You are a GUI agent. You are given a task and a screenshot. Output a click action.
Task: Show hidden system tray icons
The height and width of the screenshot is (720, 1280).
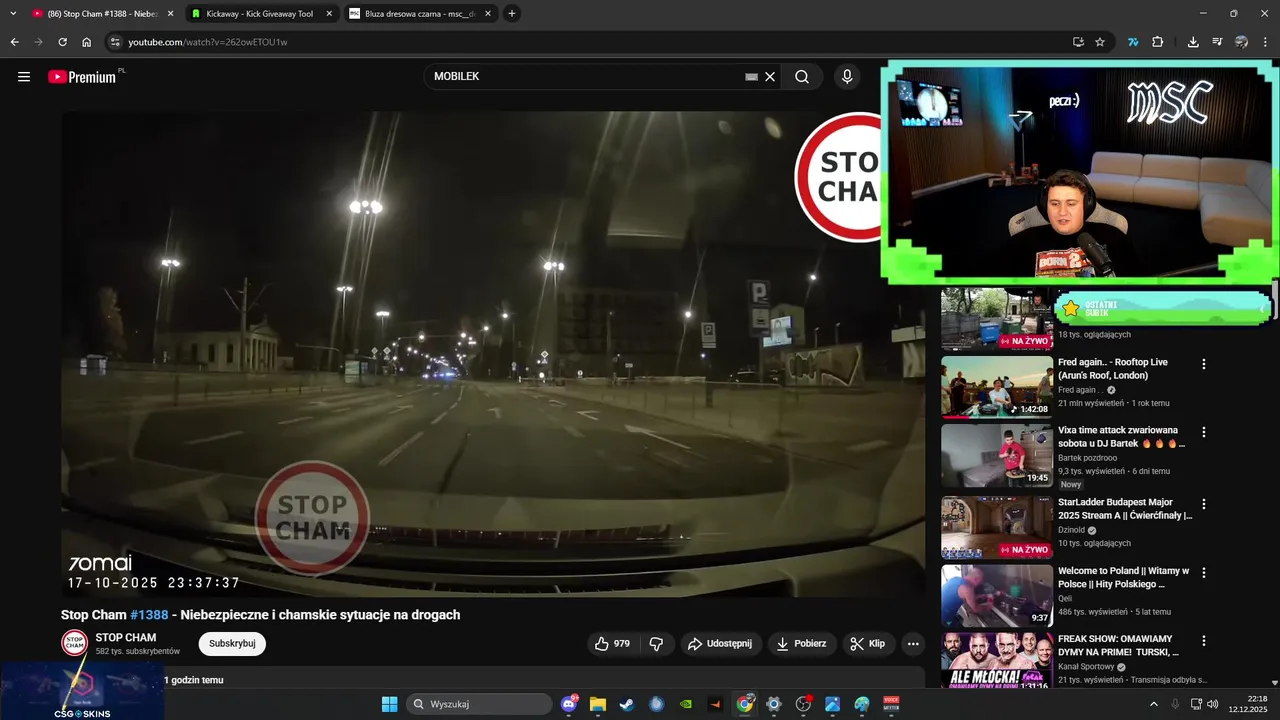pos(1154,704)
